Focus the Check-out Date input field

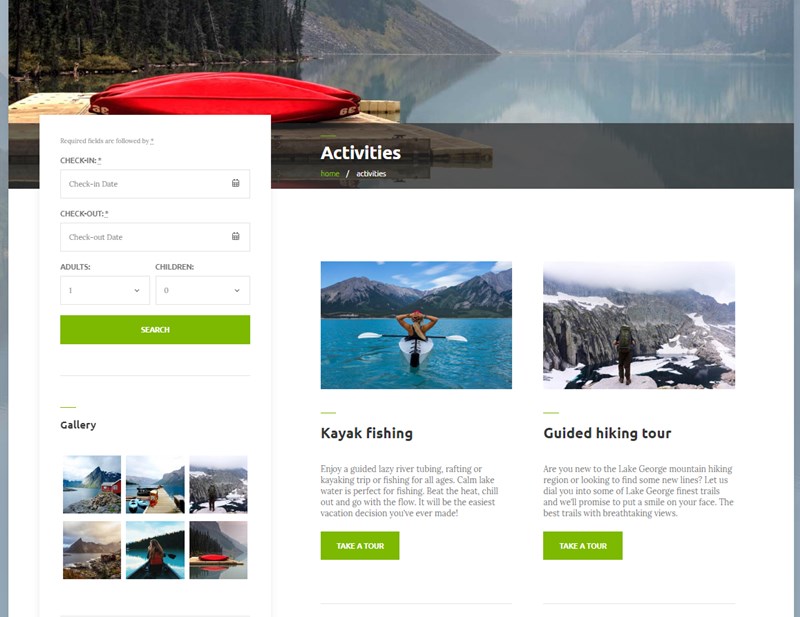[155, 237]
